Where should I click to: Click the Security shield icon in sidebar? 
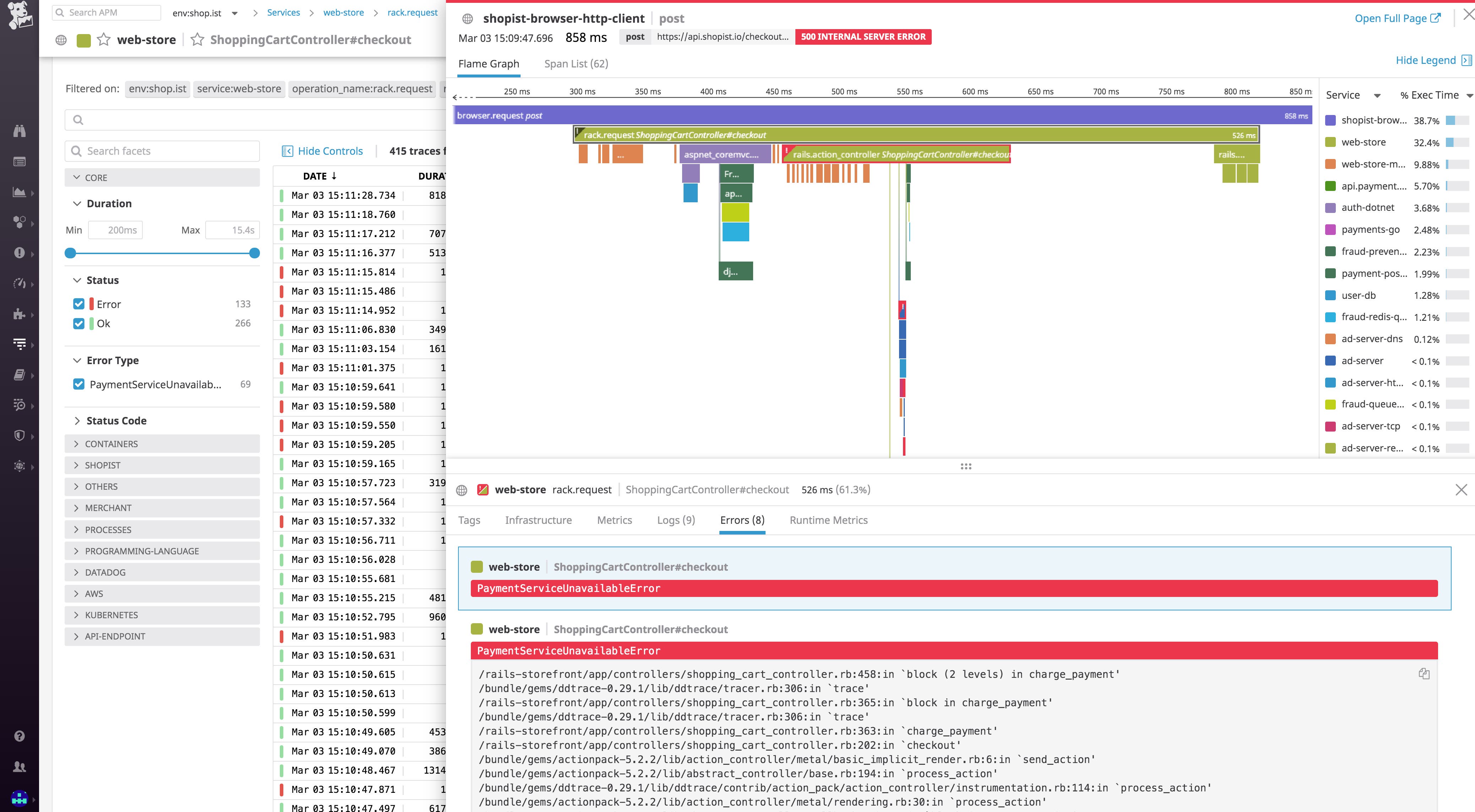(20, 435)
